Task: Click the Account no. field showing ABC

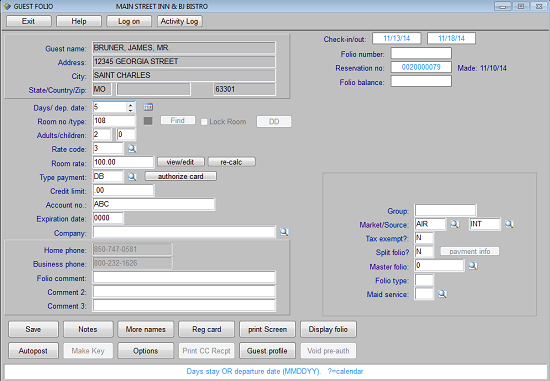Action: pos(154,204)
